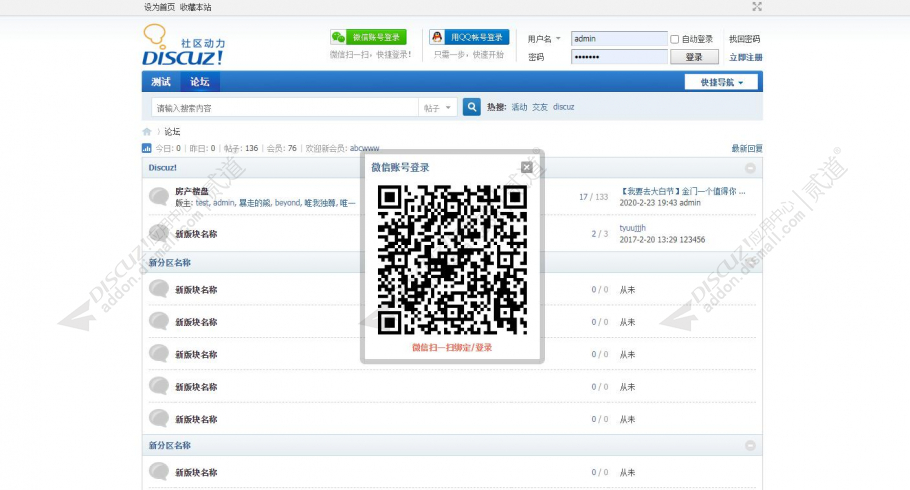
Task: Click the 登录 button
Action: coord(694,57)
